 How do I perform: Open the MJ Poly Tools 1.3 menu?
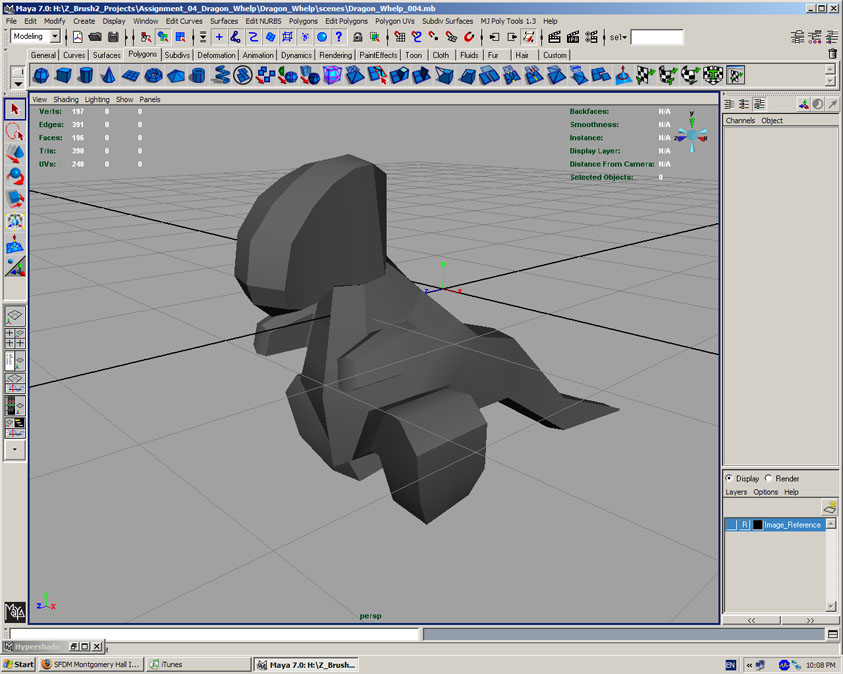coord(508,21)
